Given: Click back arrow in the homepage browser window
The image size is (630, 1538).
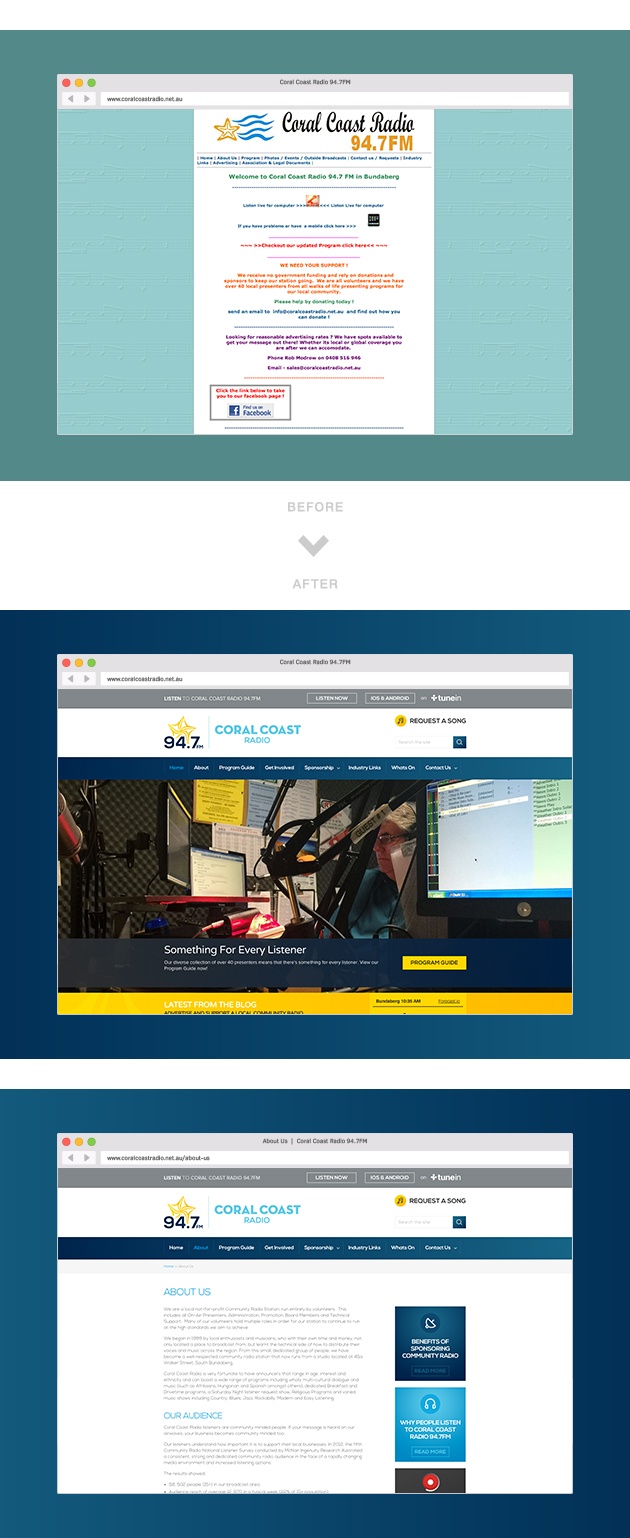Looking at the screenshot, I should click(70, 679).
